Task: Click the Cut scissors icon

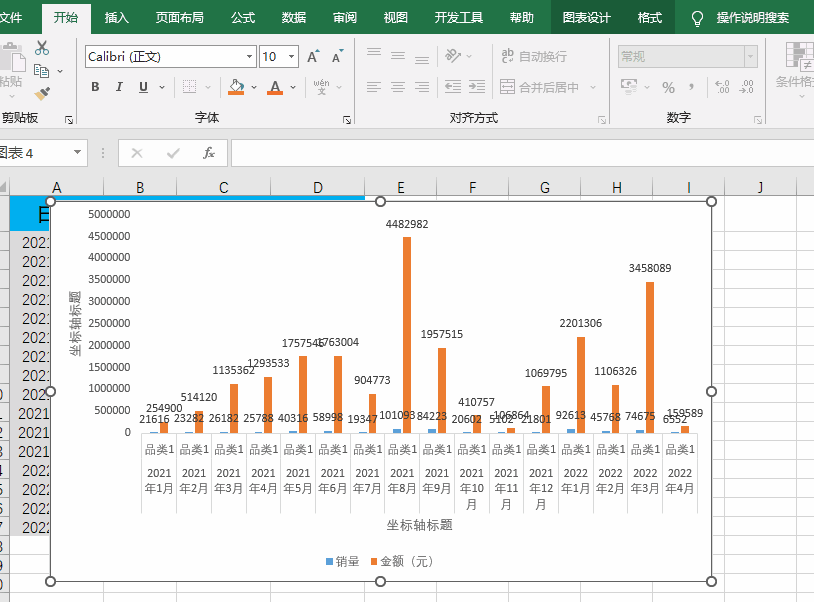Action: 42,48
